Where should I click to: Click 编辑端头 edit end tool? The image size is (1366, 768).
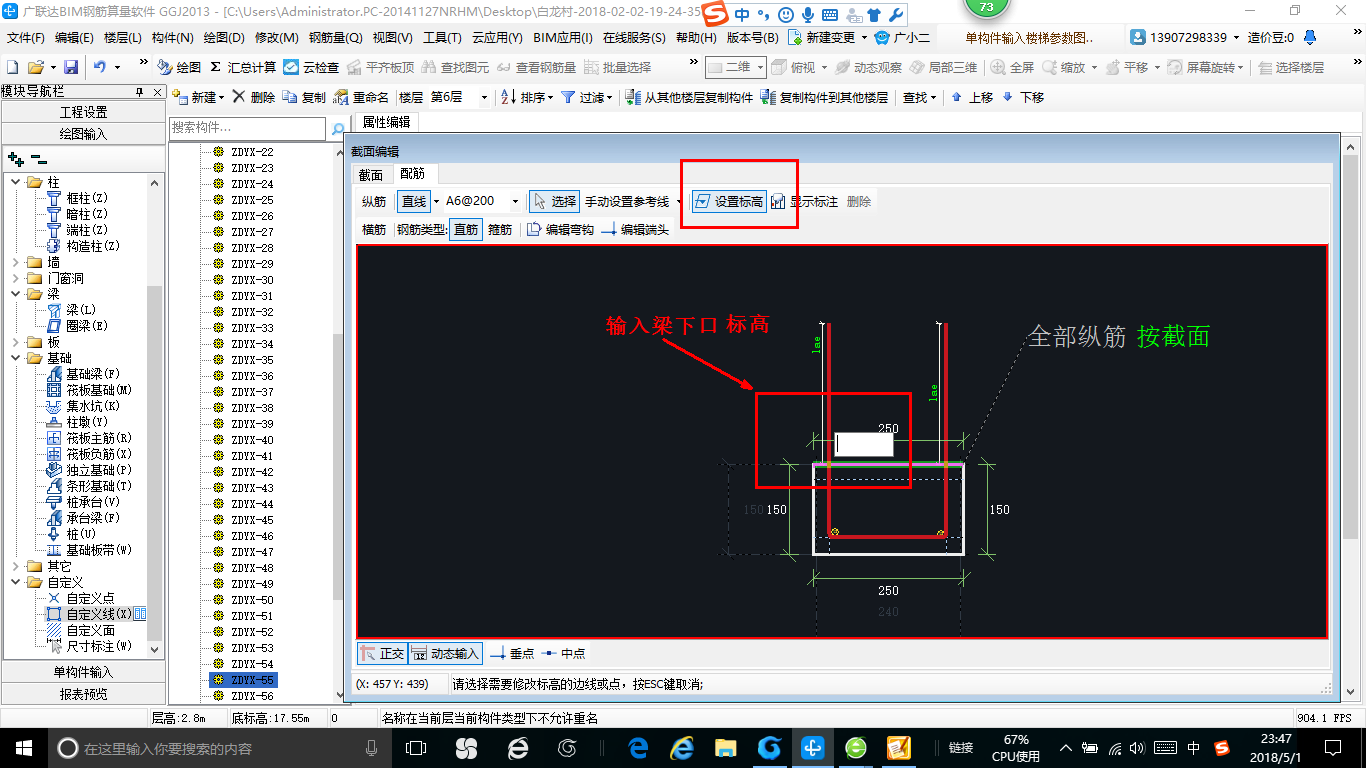pos(635,229)
